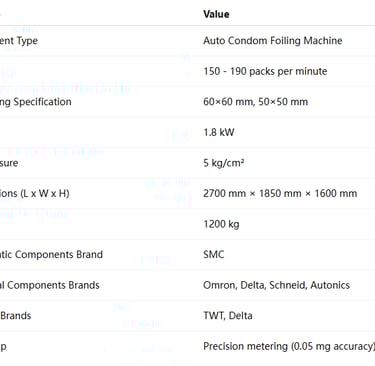Select the Brands row label
This screenshot has height=366, width=375.
click(x=16, y=316)
